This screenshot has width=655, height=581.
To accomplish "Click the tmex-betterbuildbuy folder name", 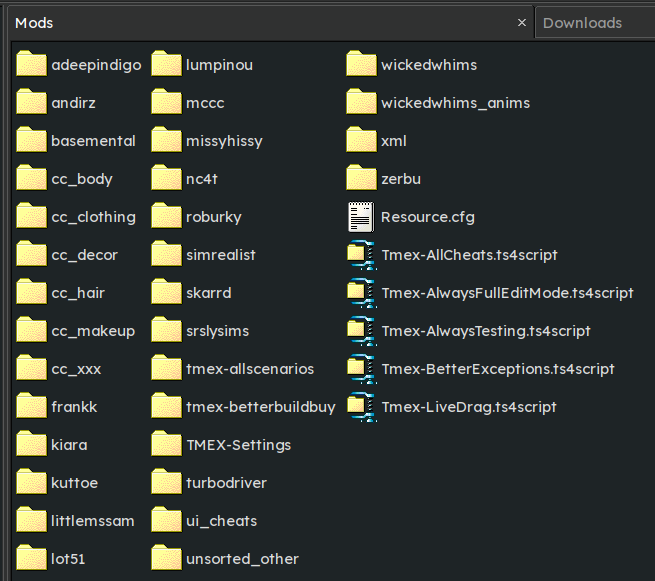I will [261, 407].
